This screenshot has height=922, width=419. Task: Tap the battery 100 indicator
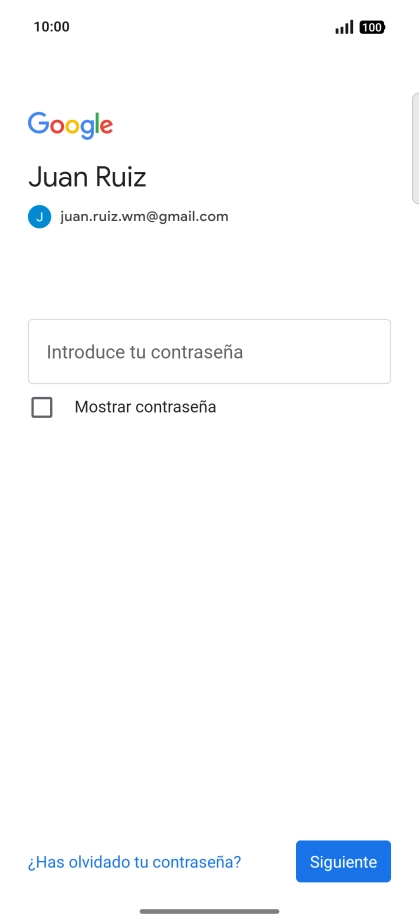(372, 27)
